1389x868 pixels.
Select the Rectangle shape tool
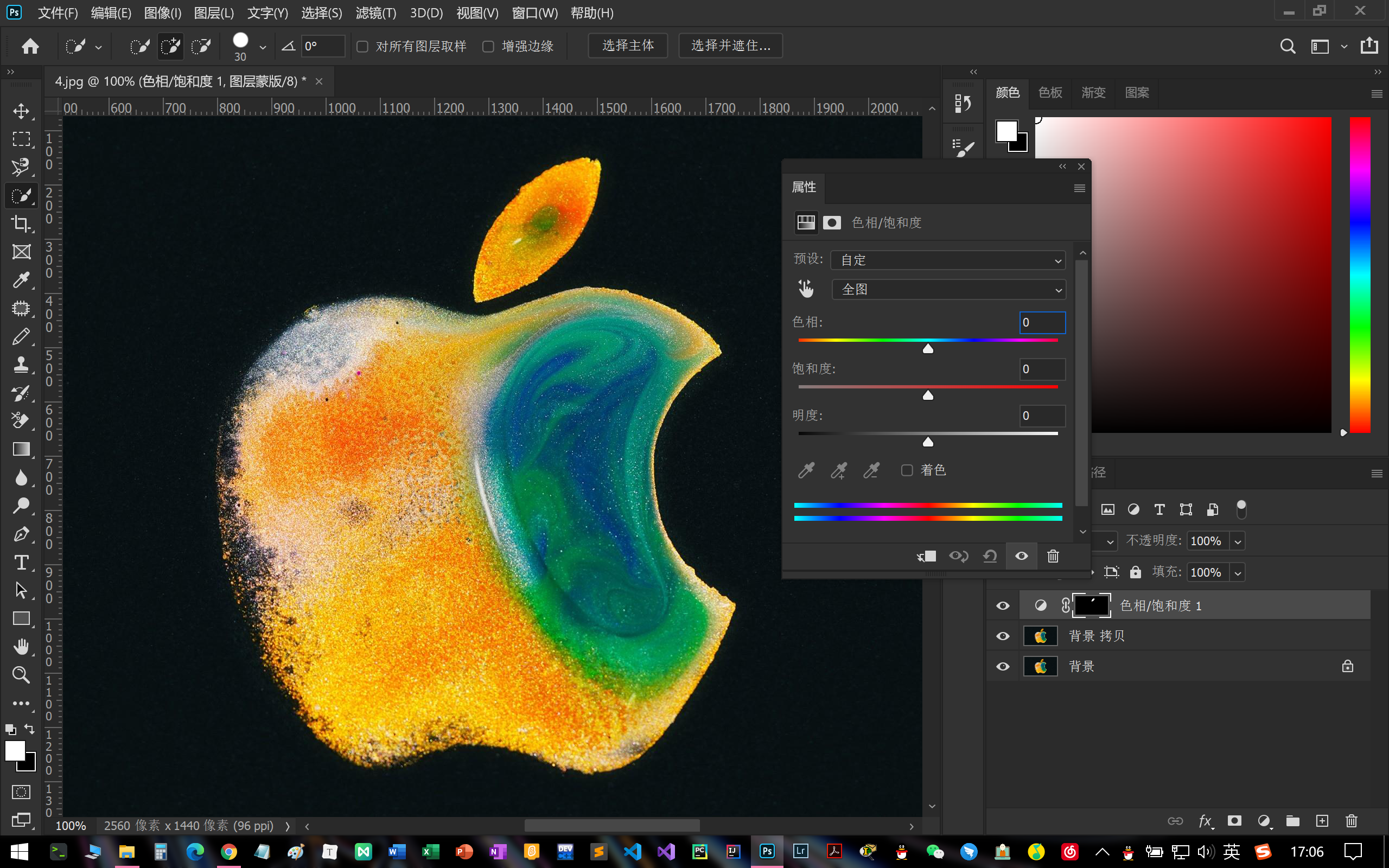21,618
